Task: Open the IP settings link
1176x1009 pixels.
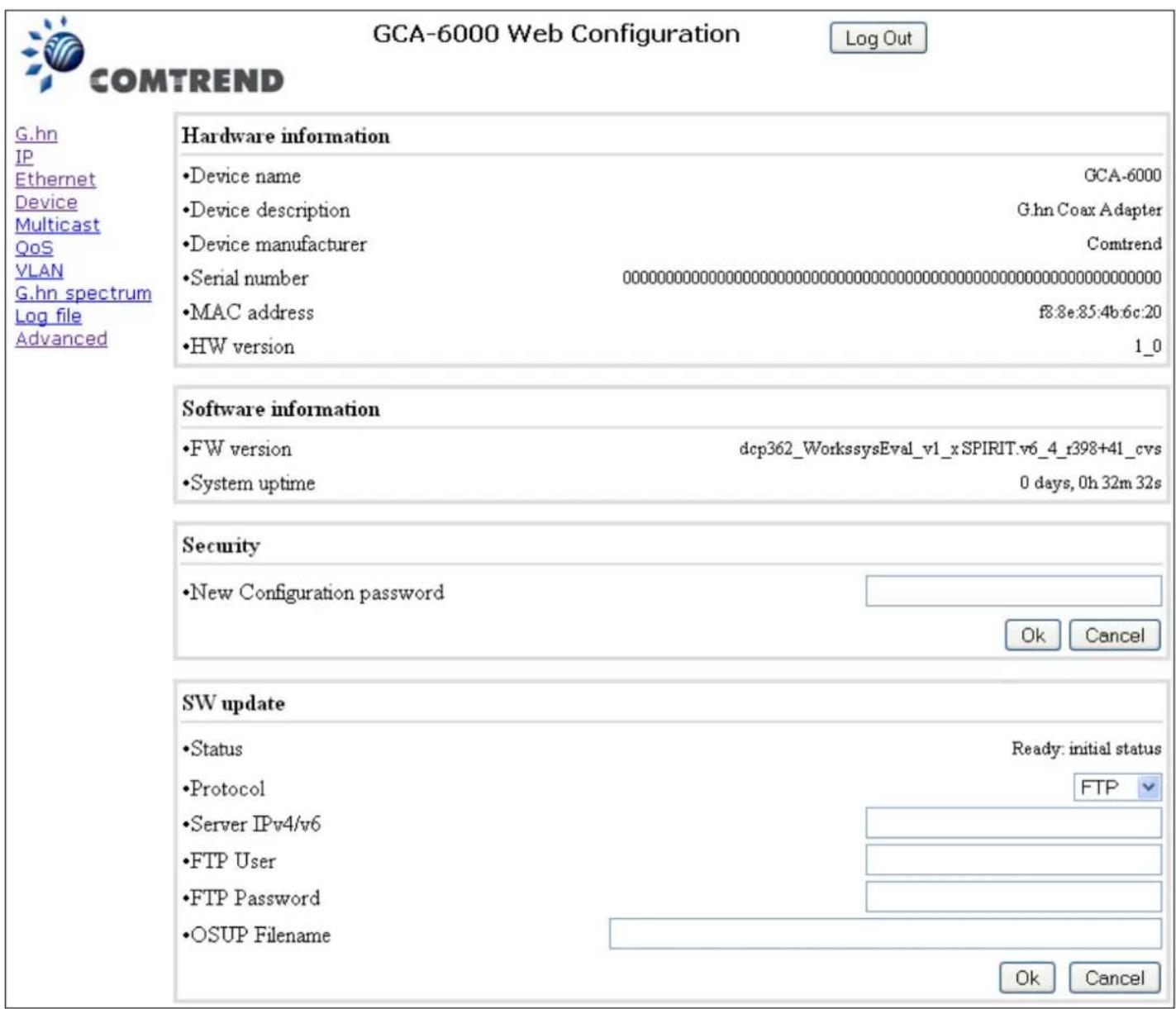Action: point(25,156)
